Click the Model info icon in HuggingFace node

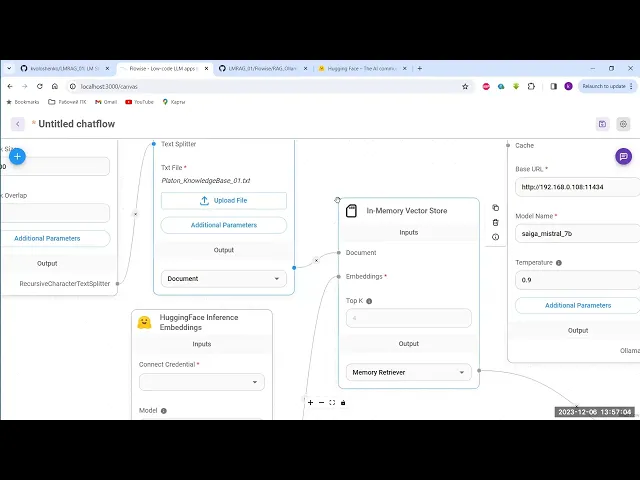164,411
